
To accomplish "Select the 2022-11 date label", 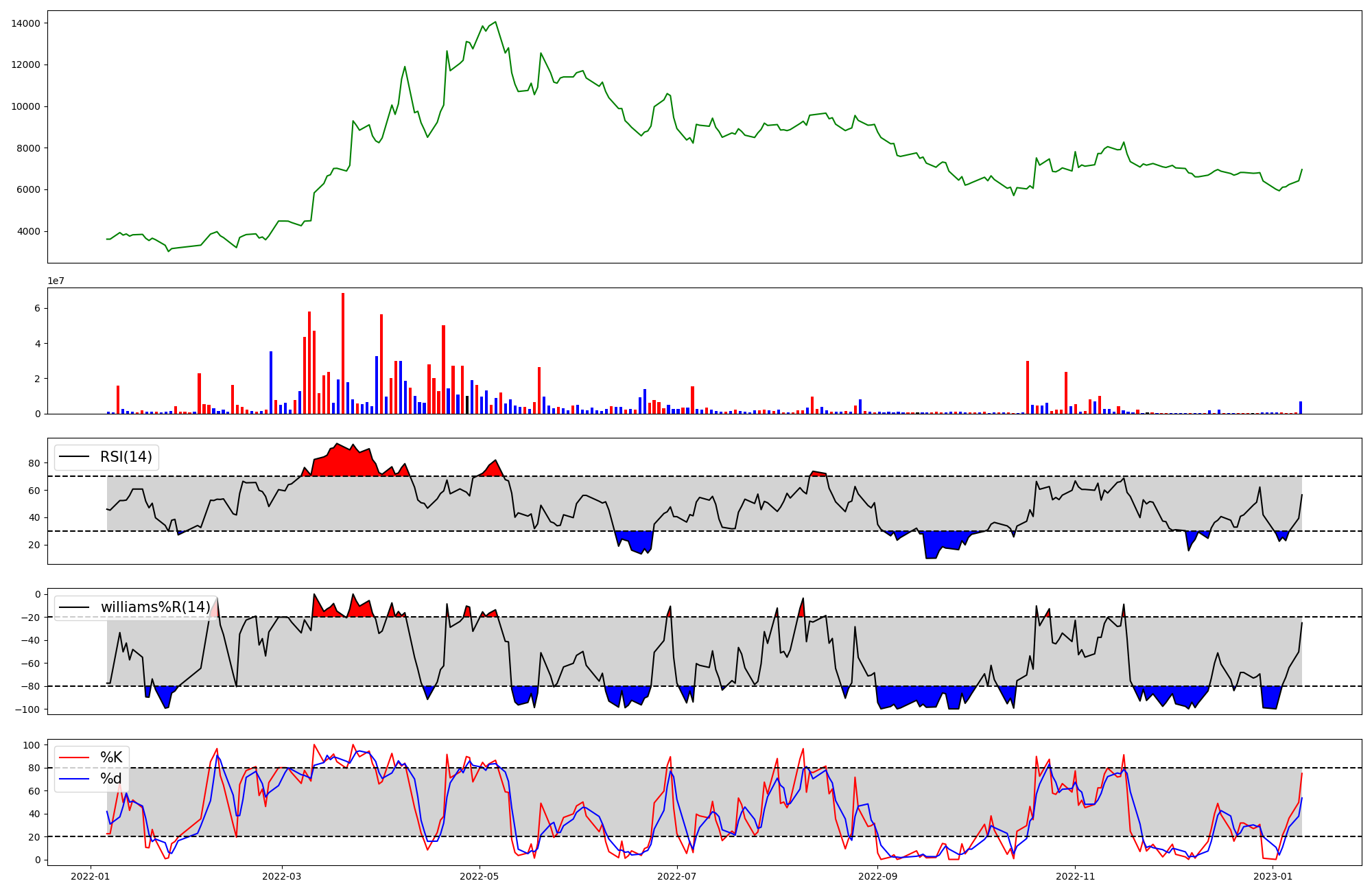I will tap(1075, 876).
